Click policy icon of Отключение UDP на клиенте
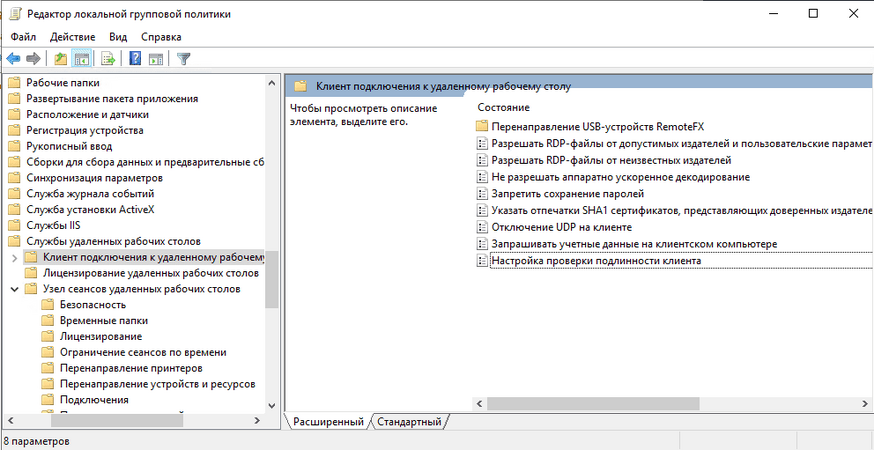Screen dimensions: 874x450 pos(482,227)
